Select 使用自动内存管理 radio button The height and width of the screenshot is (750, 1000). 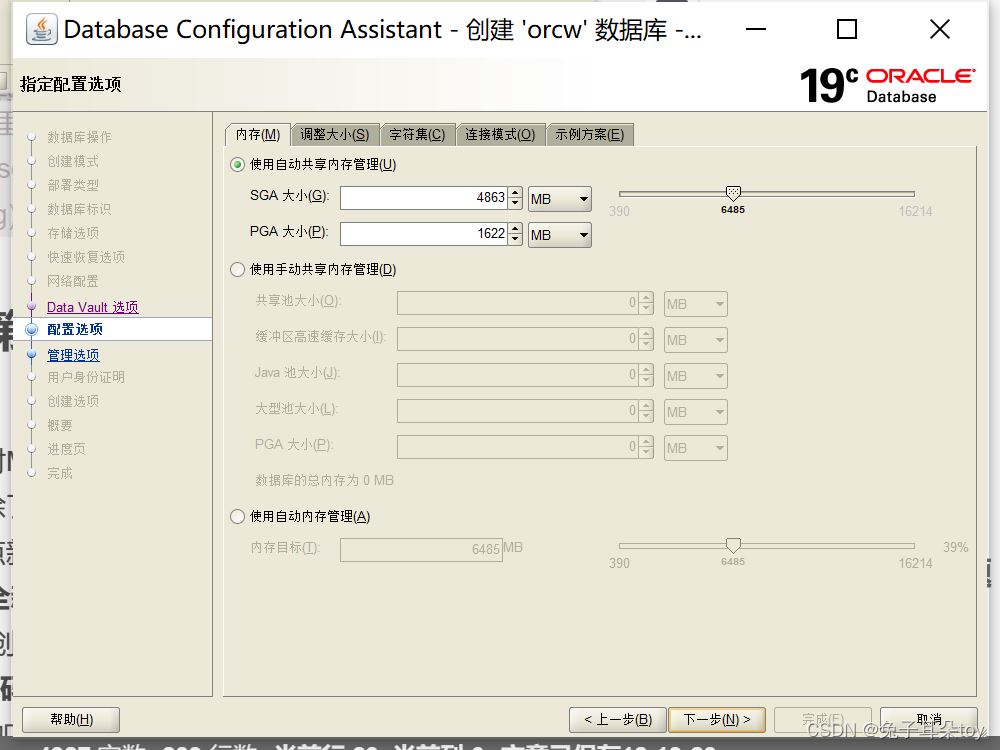coord(238,517)
